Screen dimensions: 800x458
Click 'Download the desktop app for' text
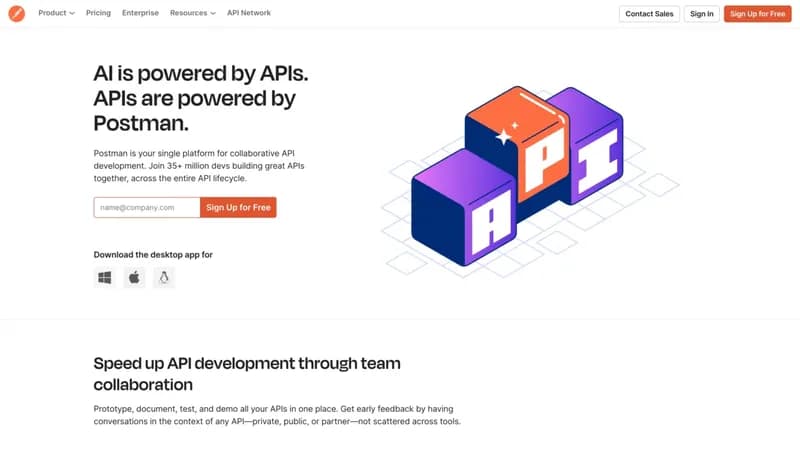pyautogui.click(x=153, y=255)
